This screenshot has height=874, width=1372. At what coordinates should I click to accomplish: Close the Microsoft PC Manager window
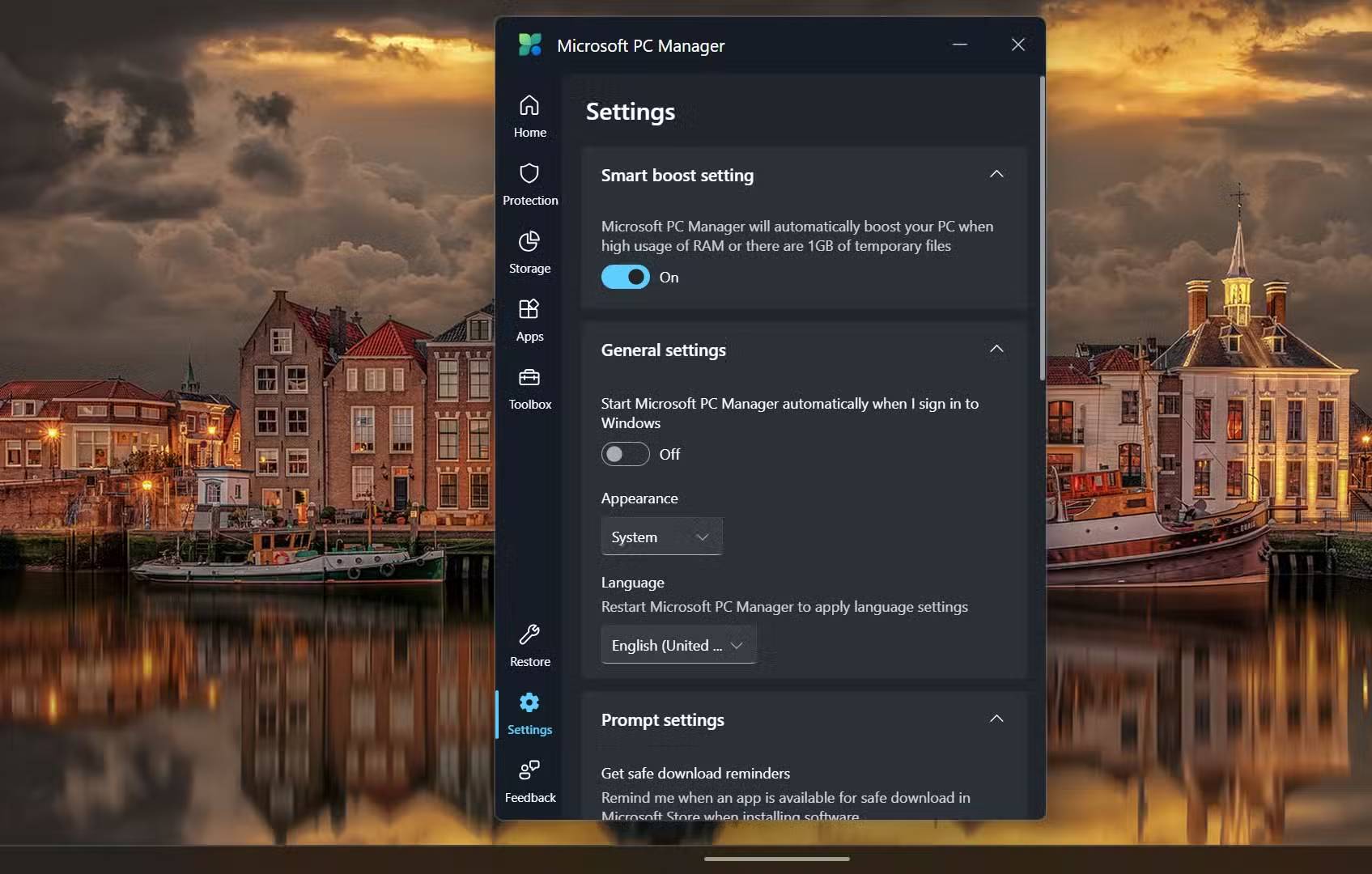1018,45
